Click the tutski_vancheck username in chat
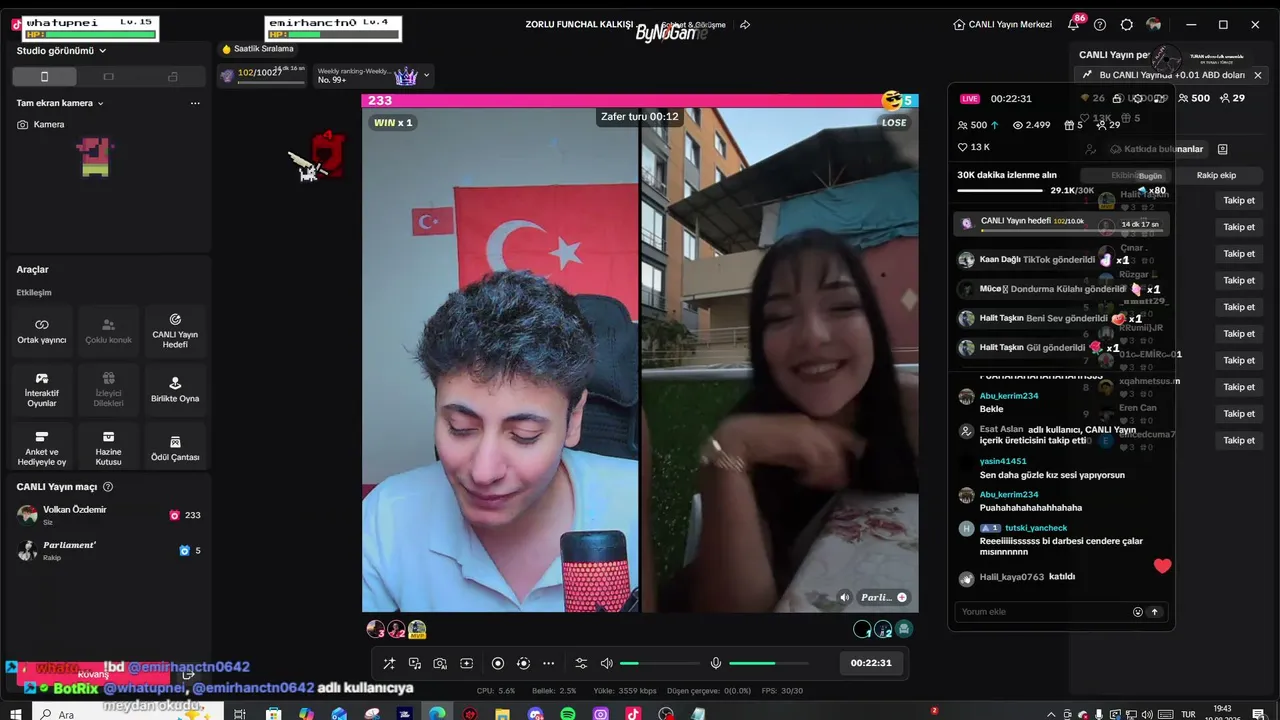This screenshot has height=720, width=1280. [1036, 528]
